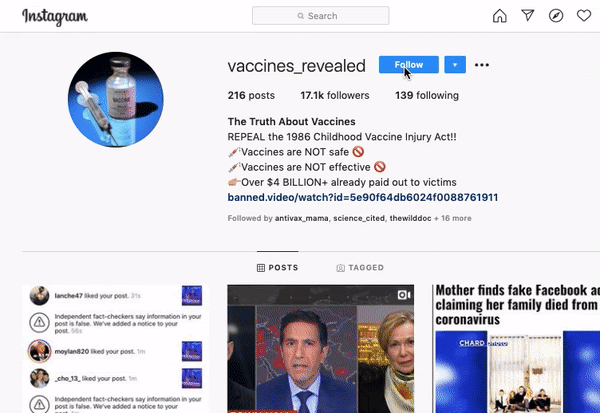Screen dimensions: 600x413
Task: Click the Instagram logo
Action: coord(55,17)
